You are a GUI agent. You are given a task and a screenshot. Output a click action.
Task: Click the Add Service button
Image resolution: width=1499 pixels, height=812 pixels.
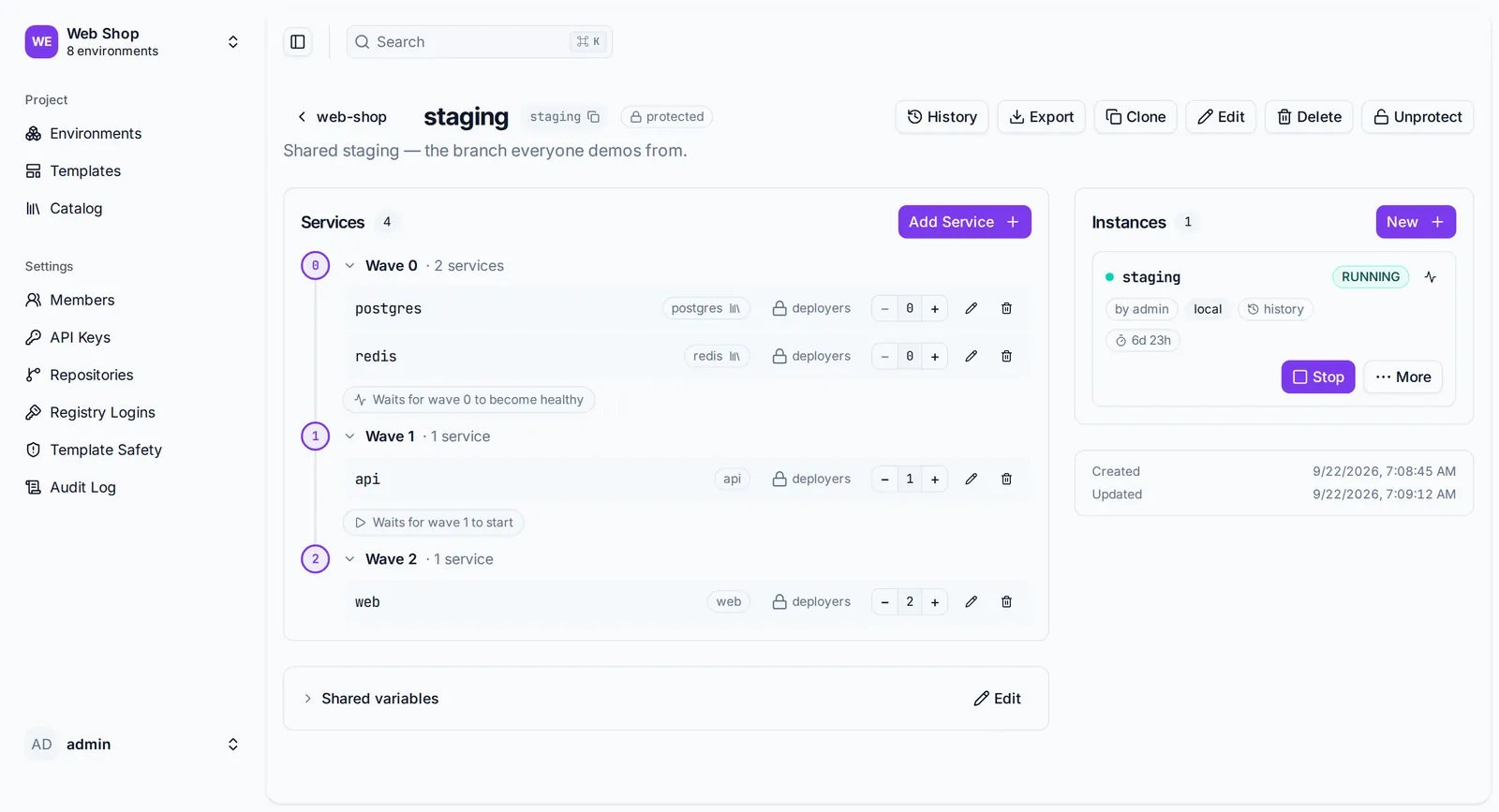(964, 222)
